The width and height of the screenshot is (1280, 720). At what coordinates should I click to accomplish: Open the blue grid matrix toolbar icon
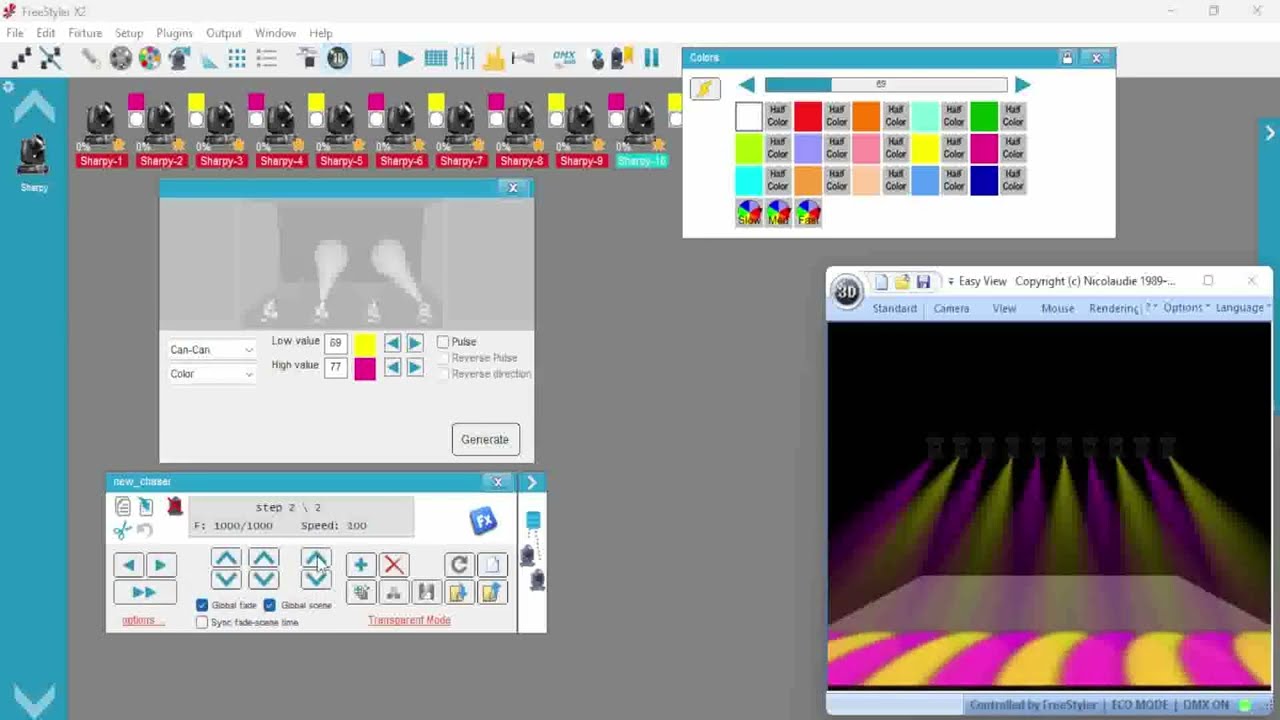[x=435, y=59]
